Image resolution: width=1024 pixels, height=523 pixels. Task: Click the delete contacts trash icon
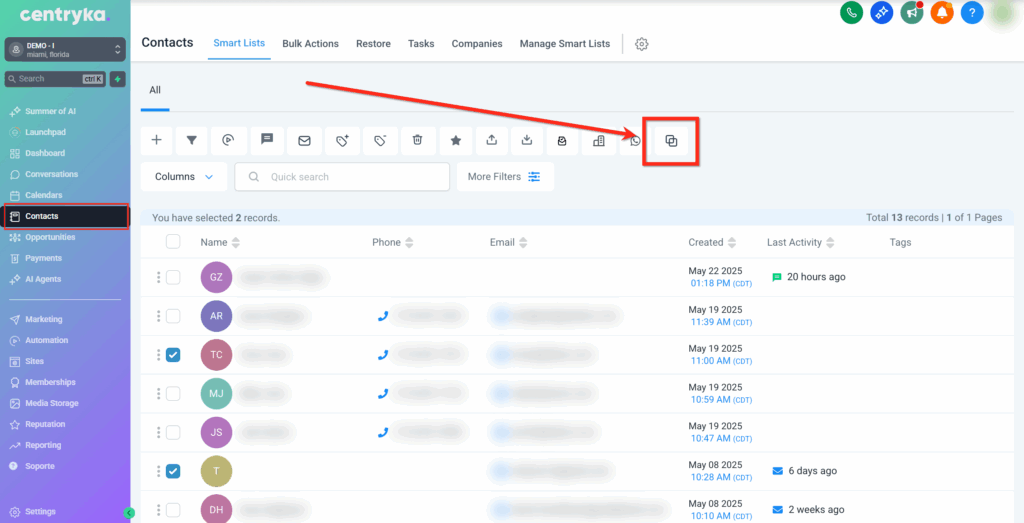click(x=418, y=141)
